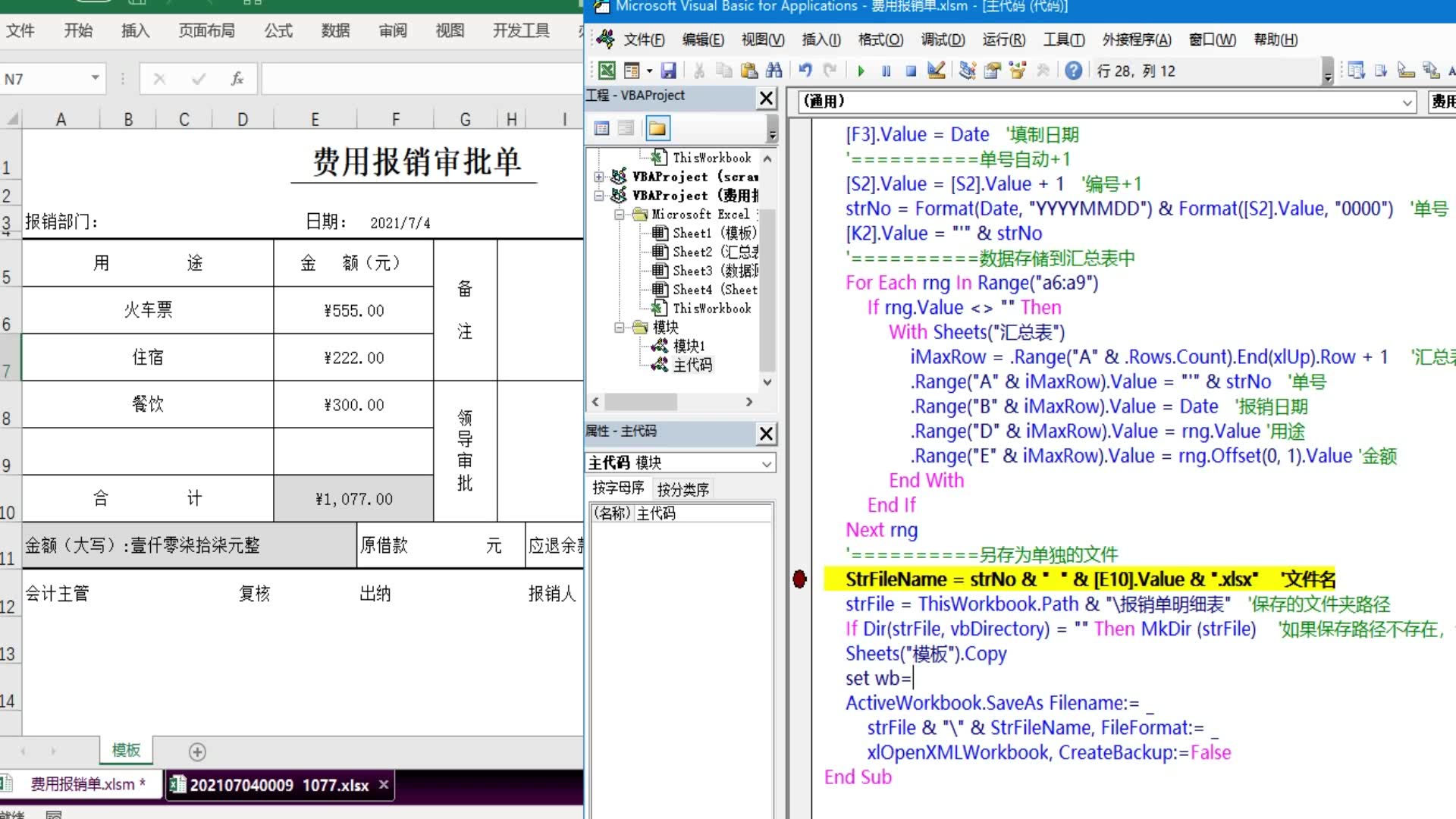Click the List Constants edit toolbar icon

1381,71
